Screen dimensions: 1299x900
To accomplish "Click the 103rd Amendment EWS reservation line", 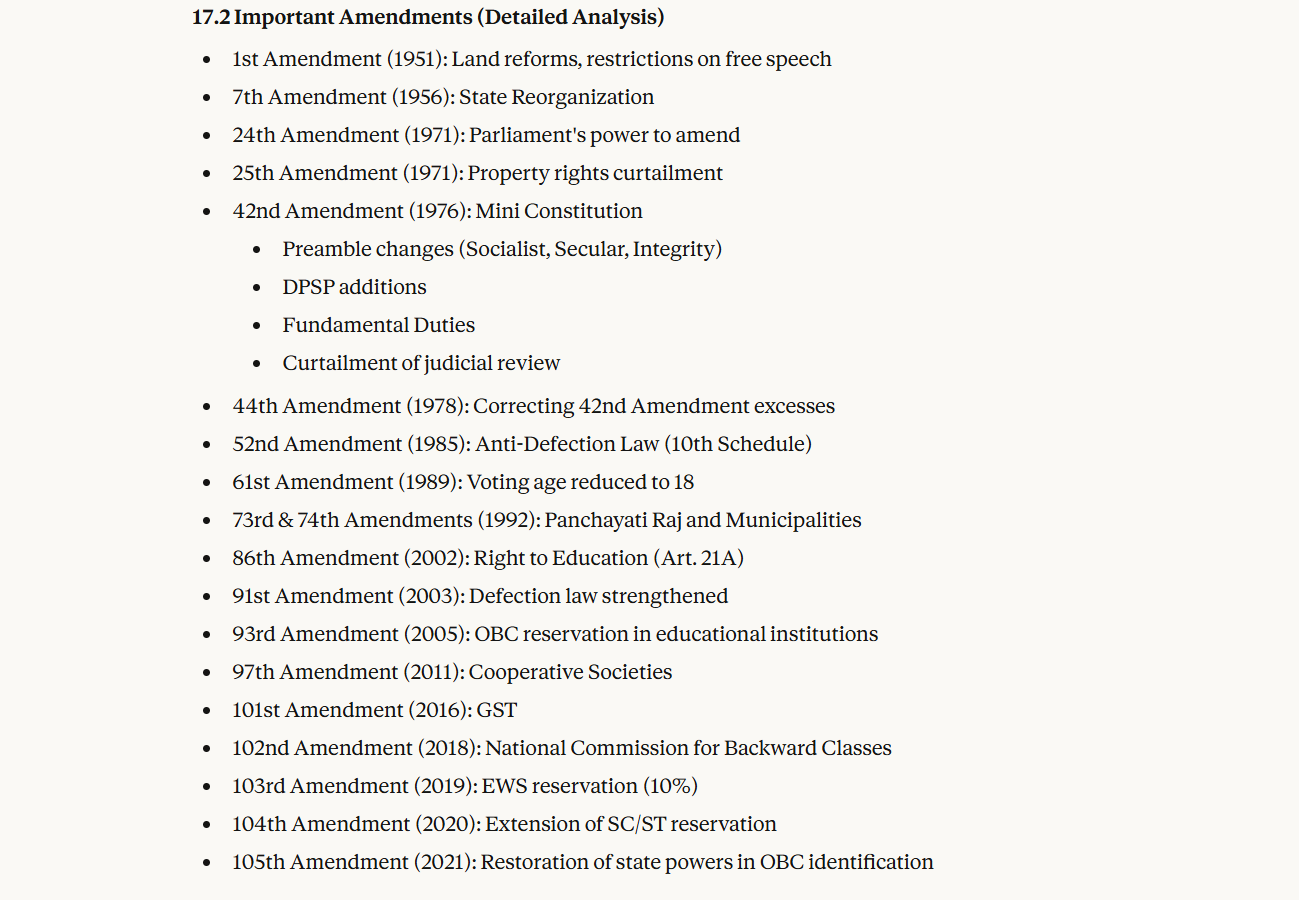I will coord(465,786).
